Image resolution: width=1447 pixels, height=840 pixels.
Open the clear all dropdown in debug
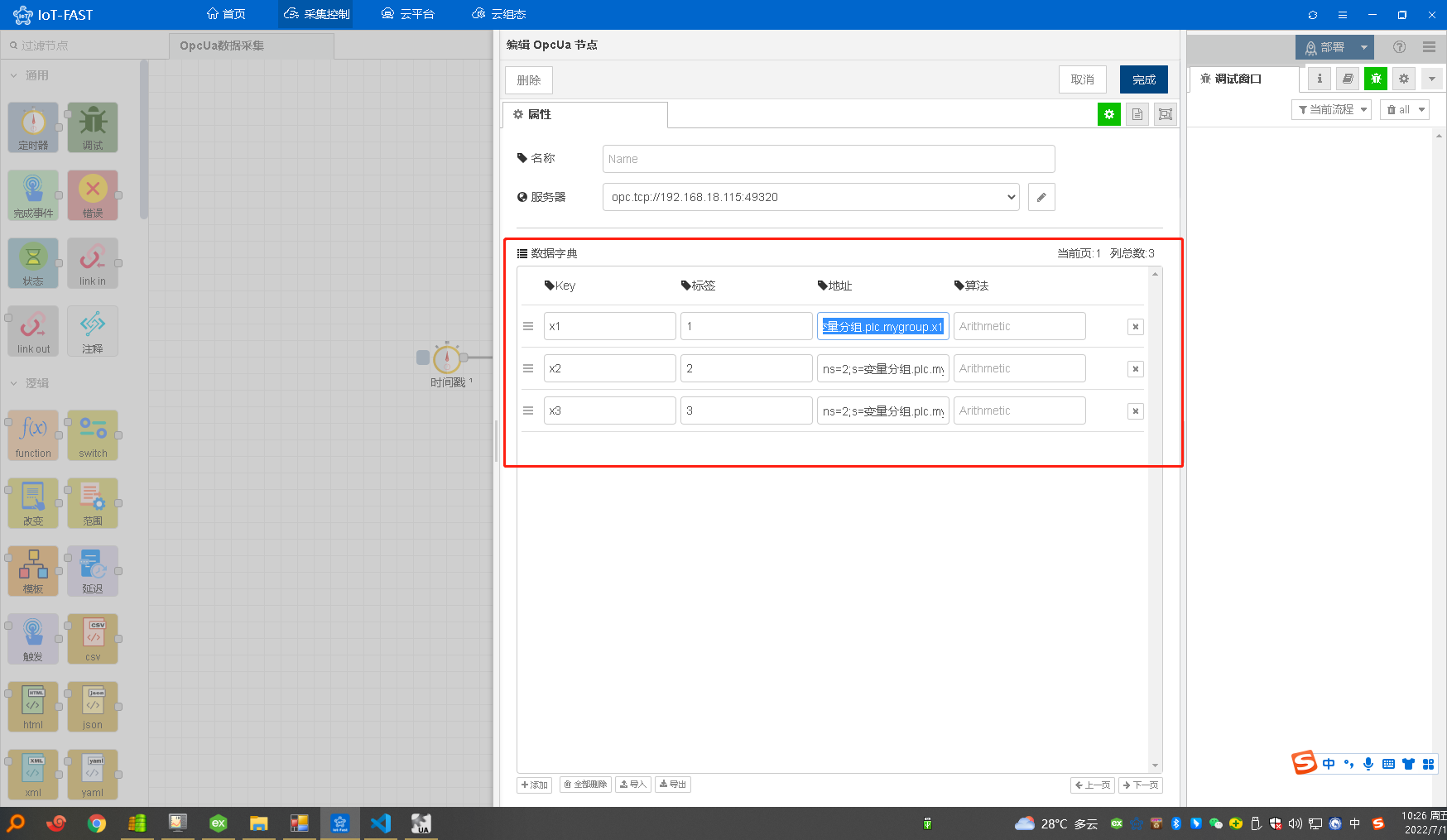click(1405, 109)
